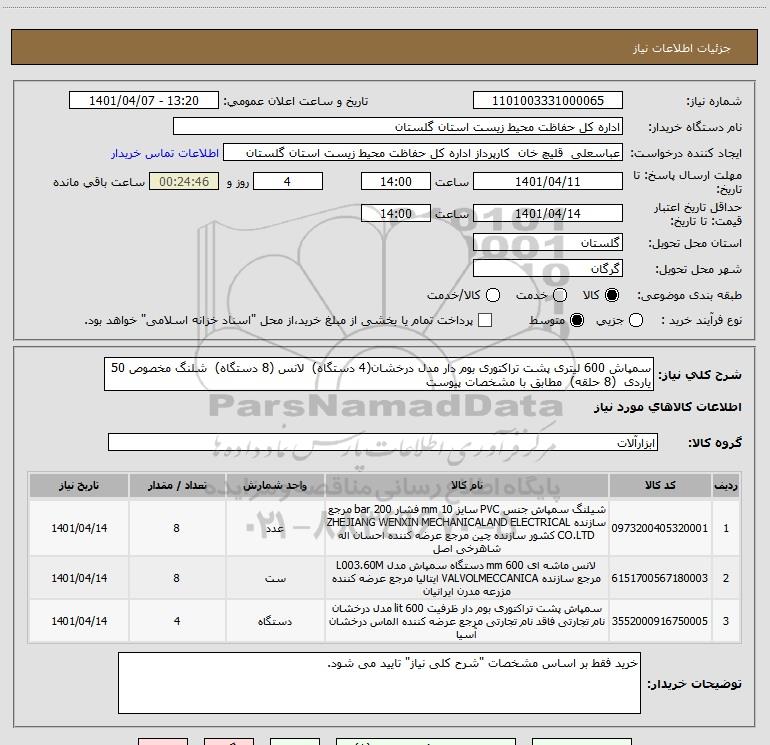Click the واحد شمارش column header
This screenshot has width=770, height=745.
(275, 486)
